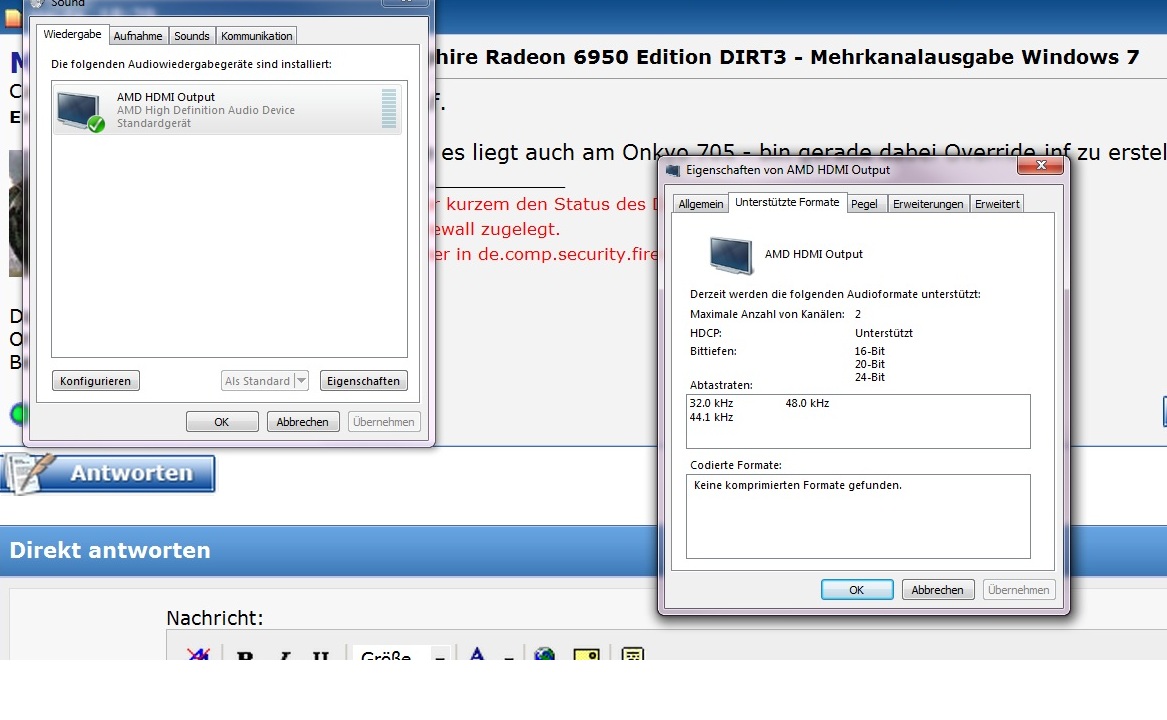The width and height of the screenshot is (1167, 720).
Task: Close the Eigenschaften von AMD HDMI Output dialog
Action: coord(1040,165)
